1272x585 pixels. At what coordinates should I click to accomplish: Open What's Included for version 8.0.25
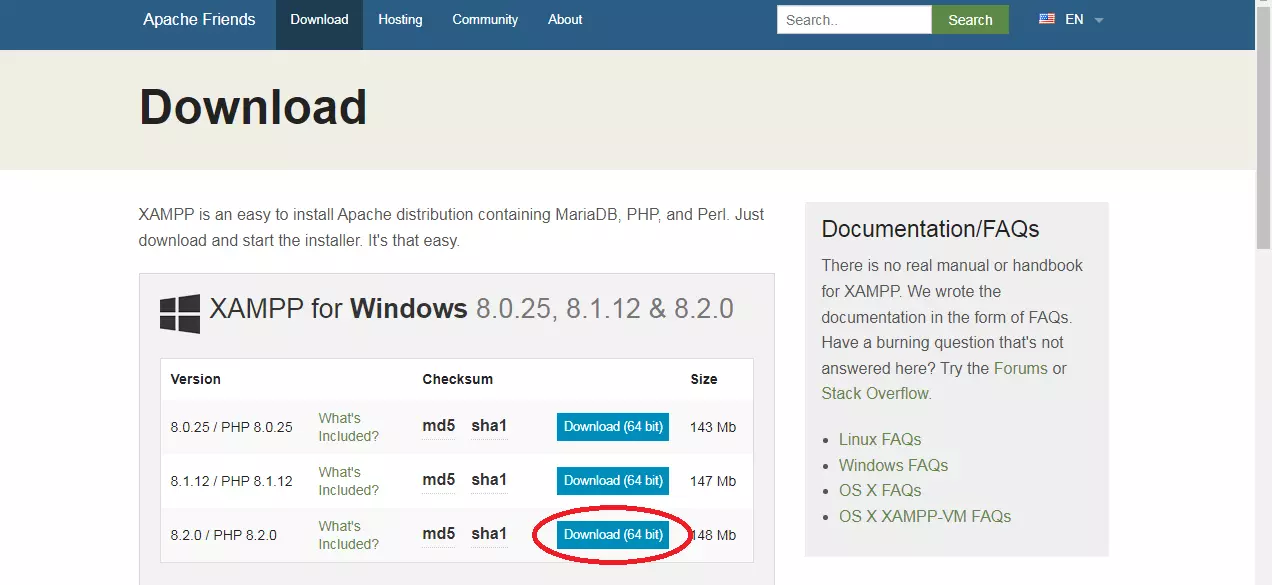349,427
